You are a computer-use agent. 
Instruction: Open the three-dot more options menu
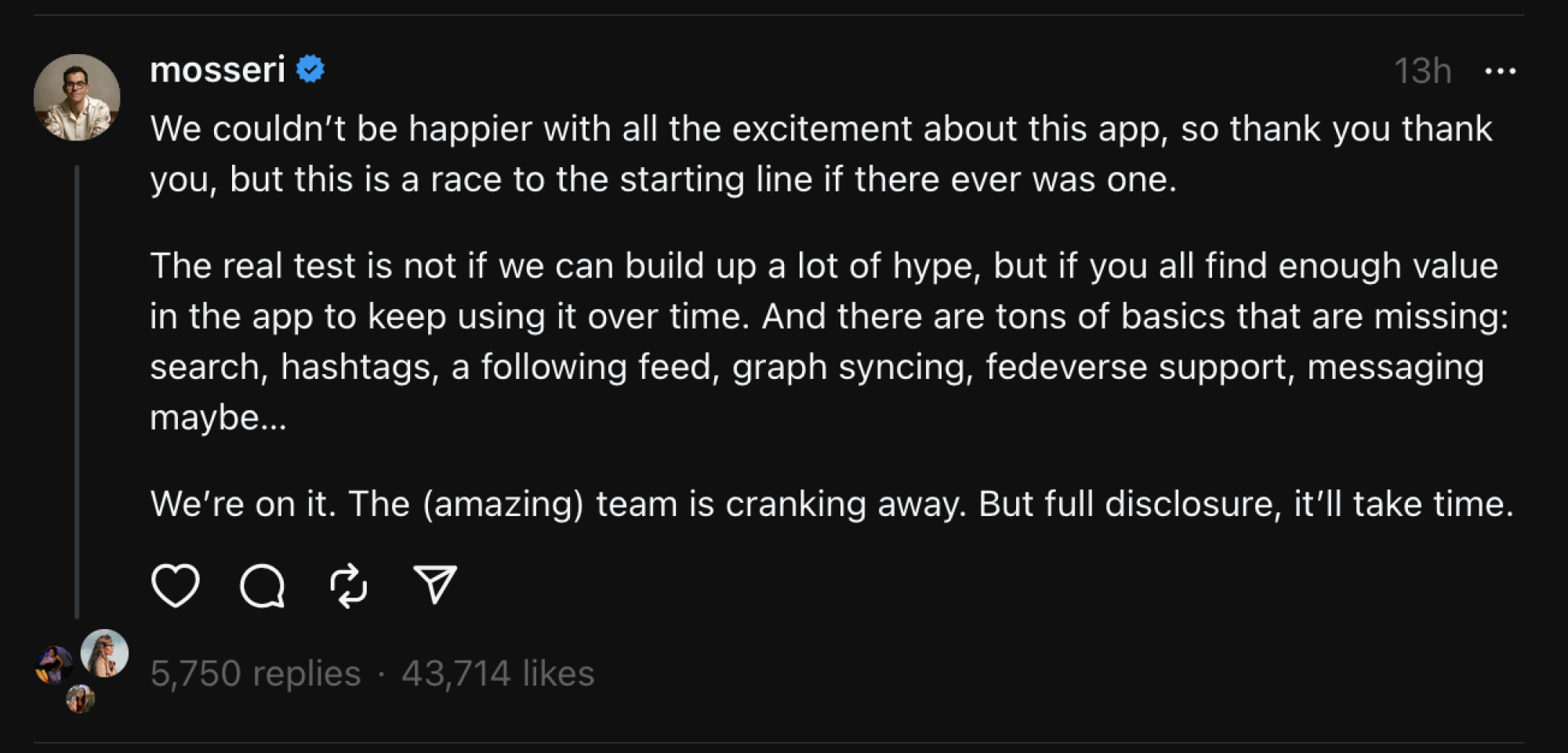(1500, 71)
